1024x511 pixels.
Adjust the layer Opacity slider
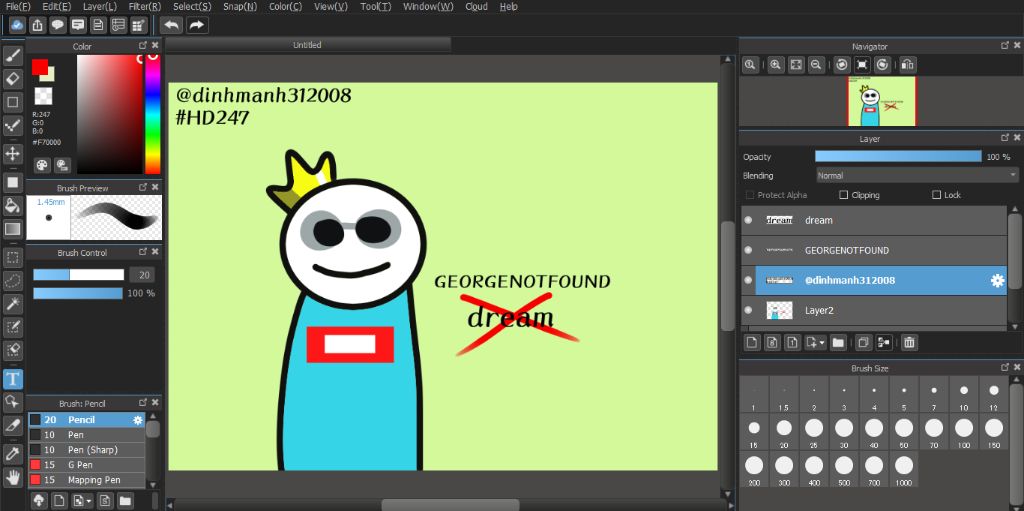(x=898, y=157)
